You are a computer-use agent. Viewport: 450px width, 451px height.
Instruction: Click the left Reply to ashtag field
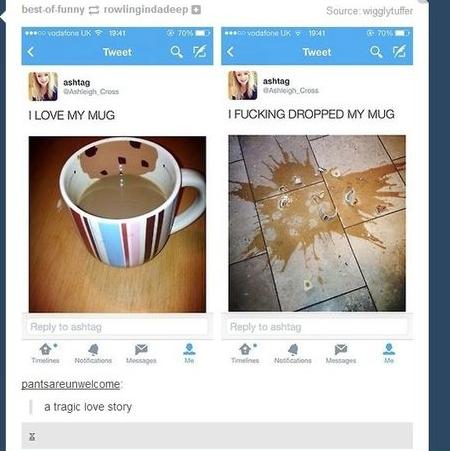click(117, 327)
